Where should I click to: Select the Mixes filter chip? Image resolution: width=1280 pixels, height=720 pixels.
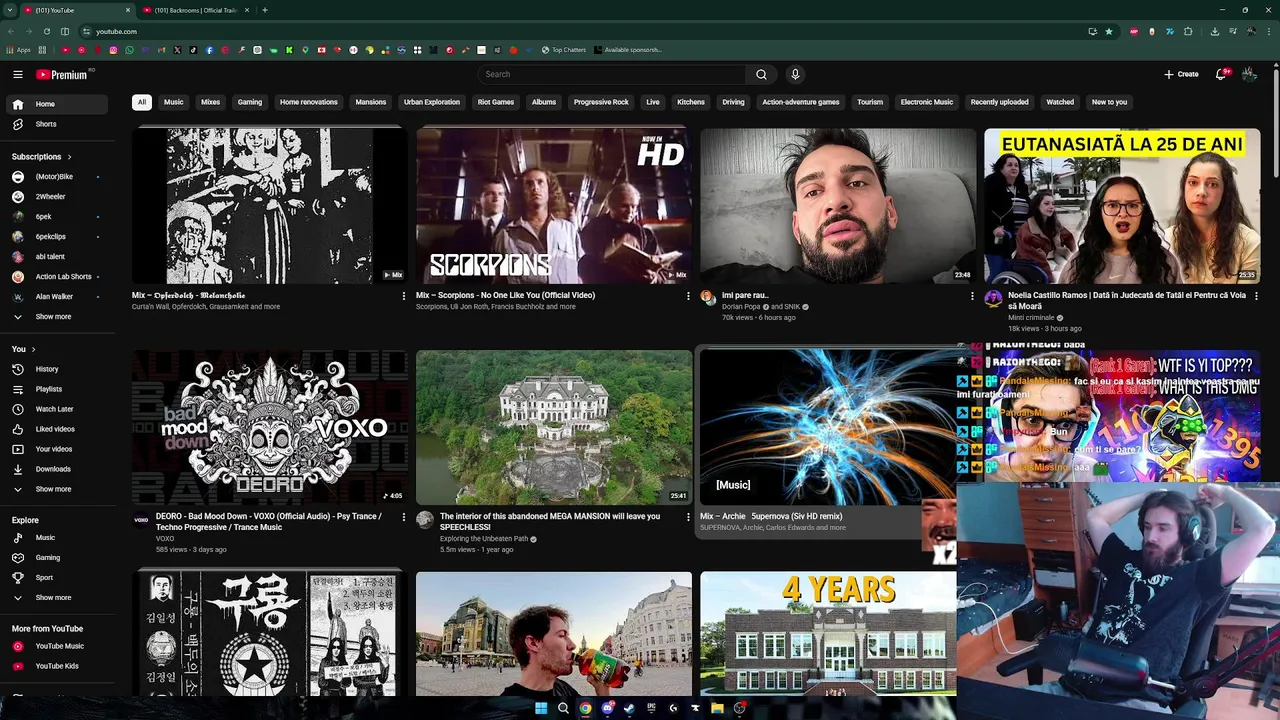point(210,102)
